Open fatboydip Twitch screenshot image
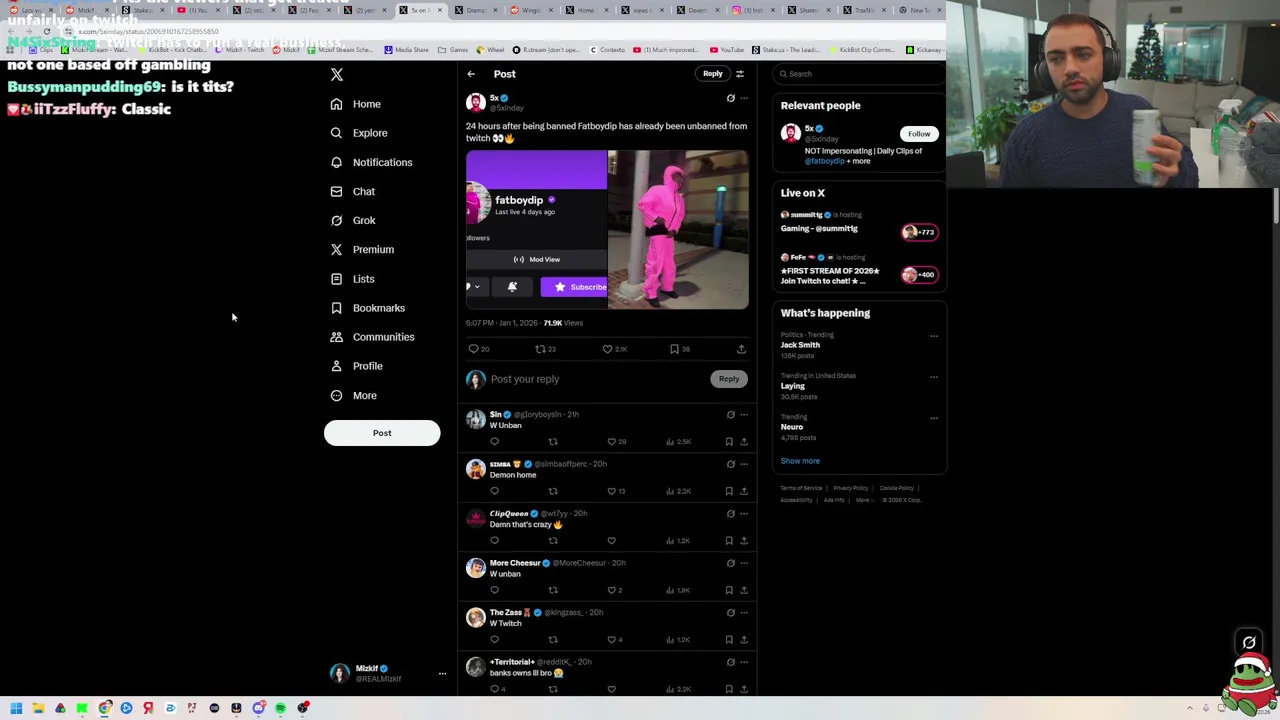The image size is (1280, 720). (x=536, y=229)
